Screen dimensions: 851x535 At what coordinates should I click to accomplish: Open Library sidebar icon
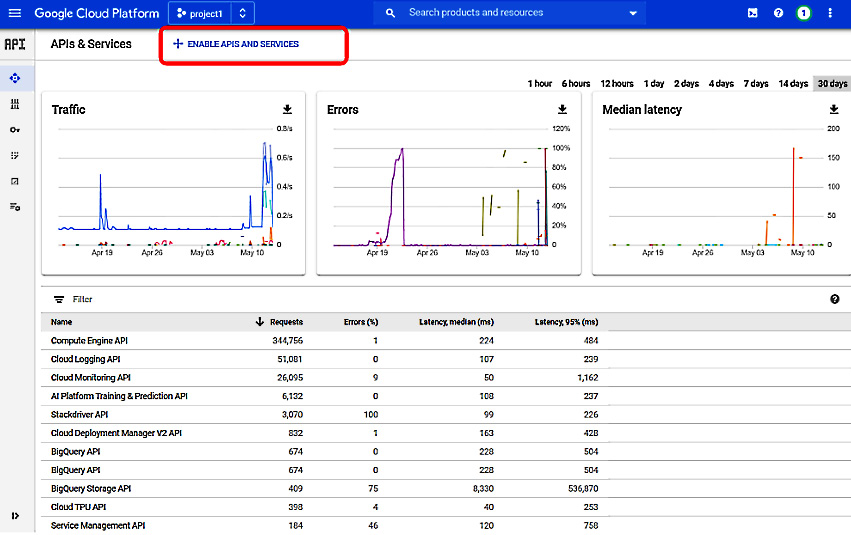click(x=15, y=104)
